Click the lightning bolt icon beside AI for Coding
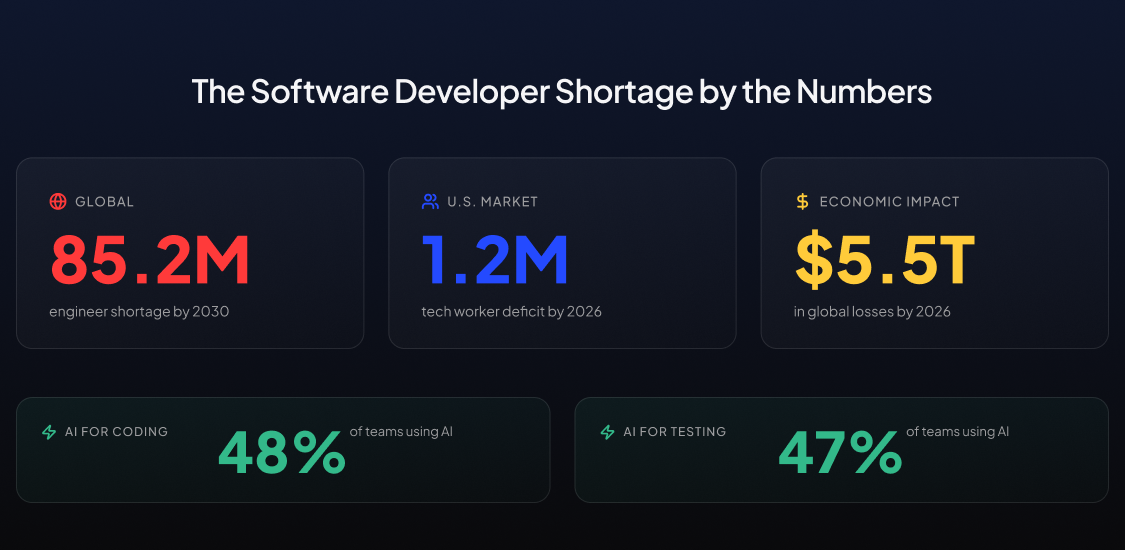 (x=49, y=432)
